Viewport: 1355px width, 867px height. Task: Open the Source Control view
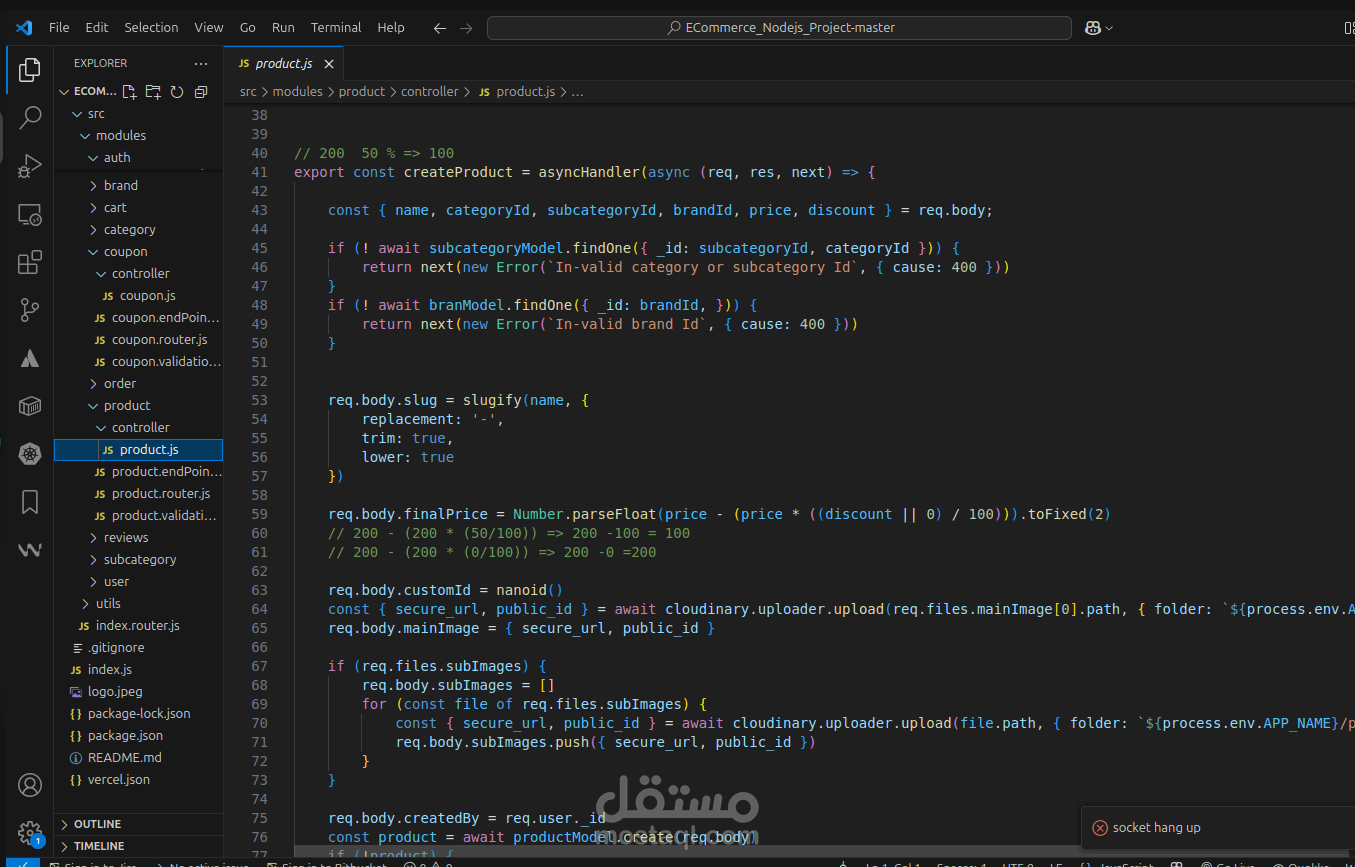pos(30,310)
